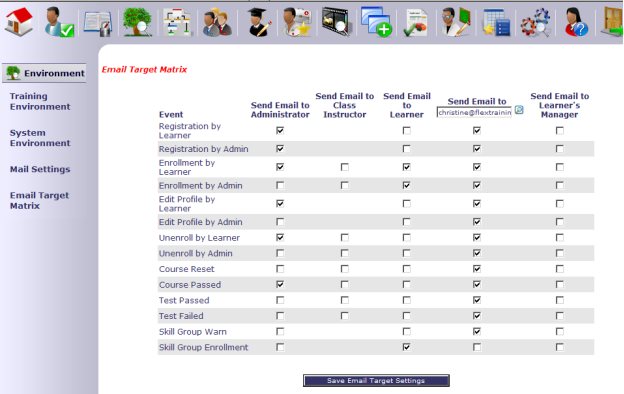Viewport: 624px width, 394px height.
Task: Uncheck custom email for Unenroll by Admin
Action: click(x=477, y=253)
